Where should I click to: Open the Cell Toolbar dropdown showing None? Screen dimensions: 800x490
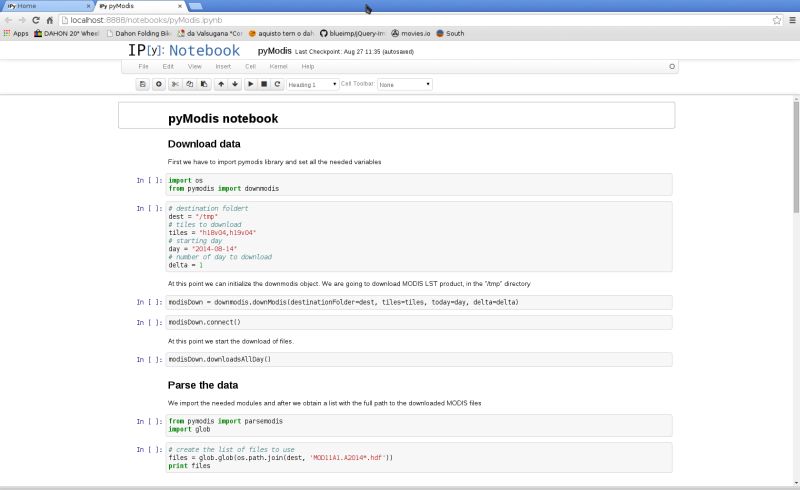(405, 84)
